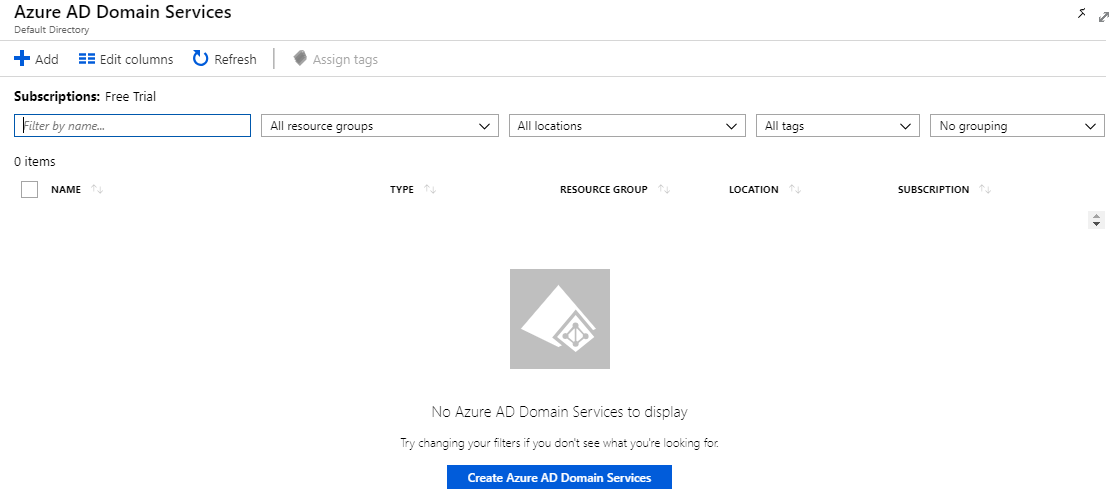
Task: Click Create Azure AD Domain Services button
Action: (x=560, y=477)
